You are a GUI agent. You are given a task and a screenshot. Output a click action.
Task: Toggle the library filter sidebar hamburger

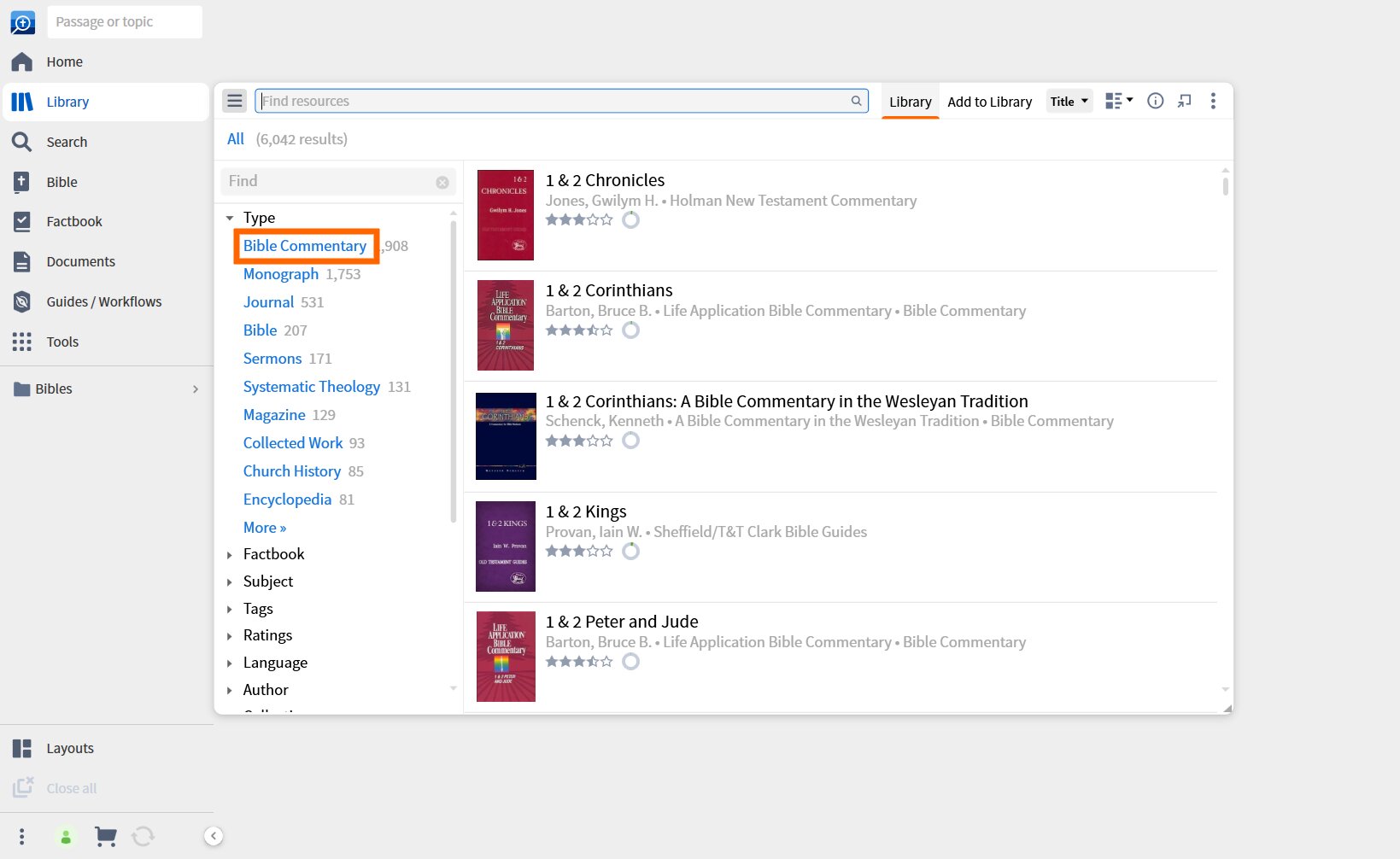point(235,101)
